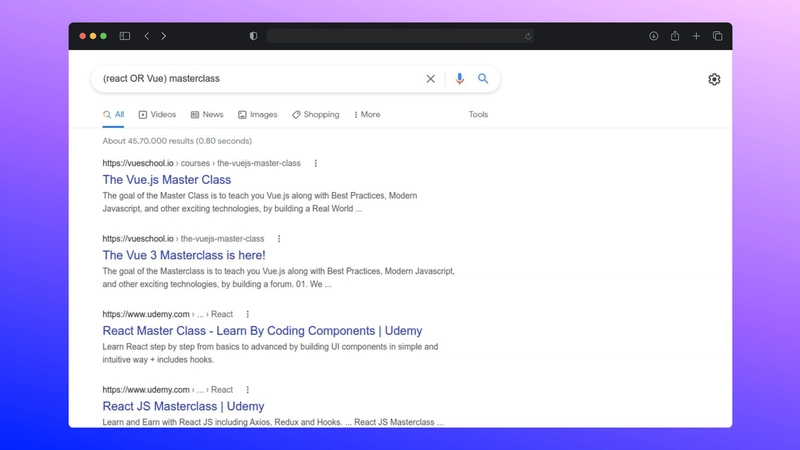Screen dimensions: 800x450
Task: Expand the More search categories menu
Action: point(367,115)
